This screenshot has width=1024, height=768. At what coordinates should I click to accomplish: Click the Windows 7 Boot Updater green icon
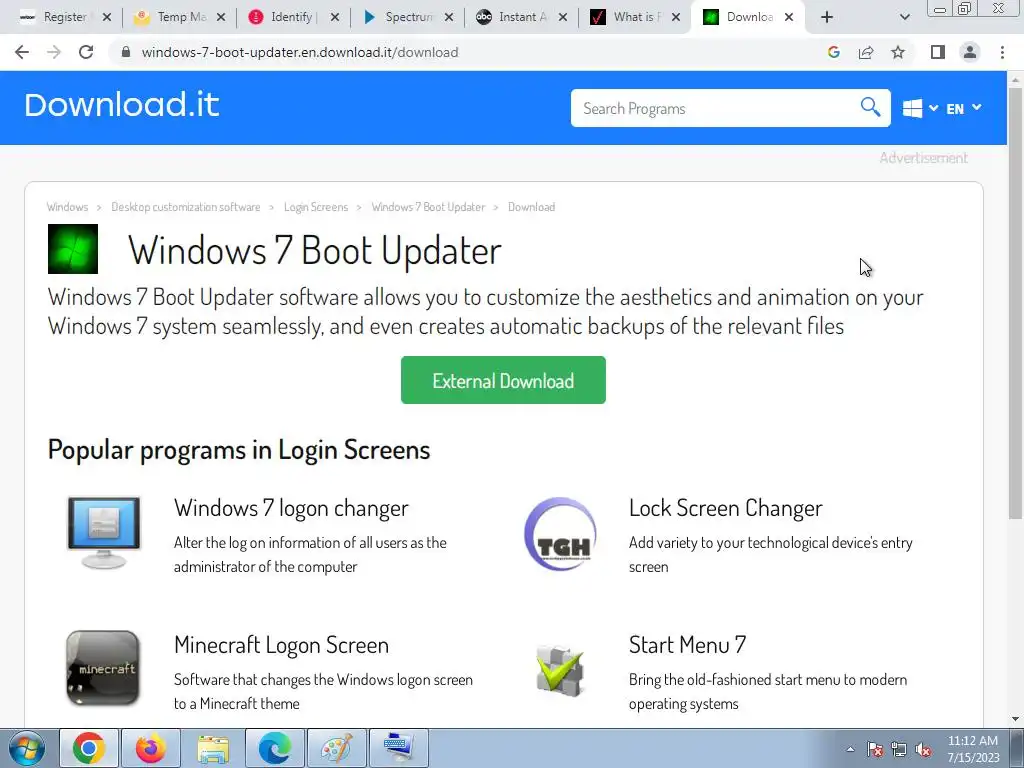72,249
